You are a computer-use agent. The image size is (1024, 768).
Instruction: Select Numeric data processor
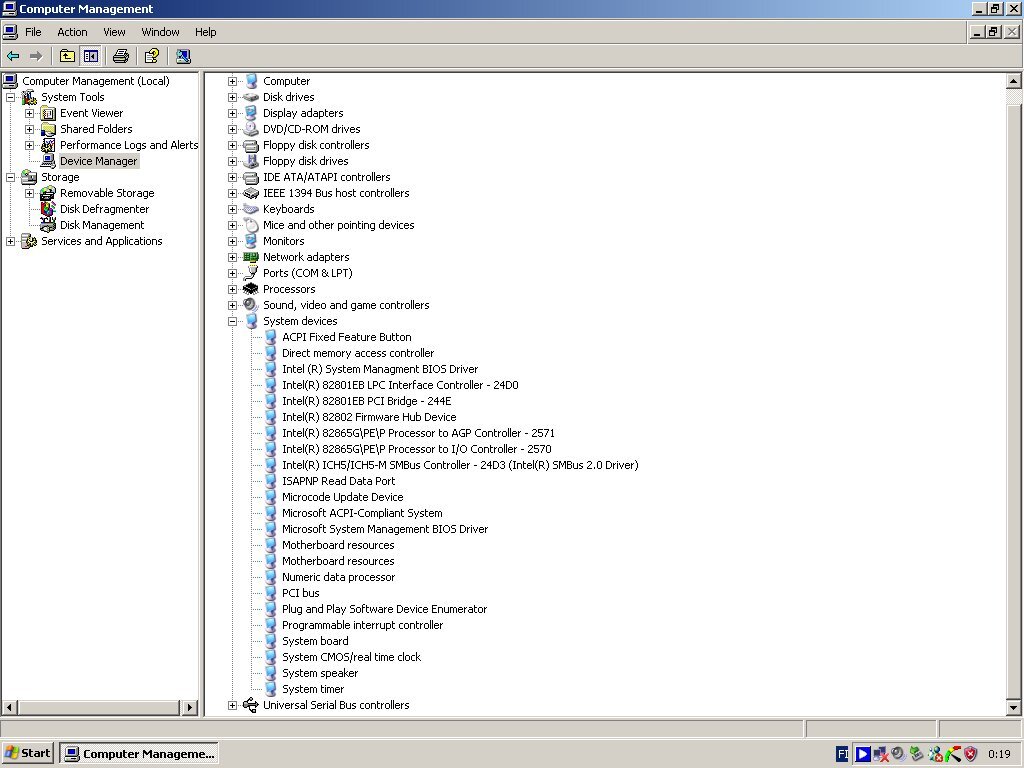point(338,577)
